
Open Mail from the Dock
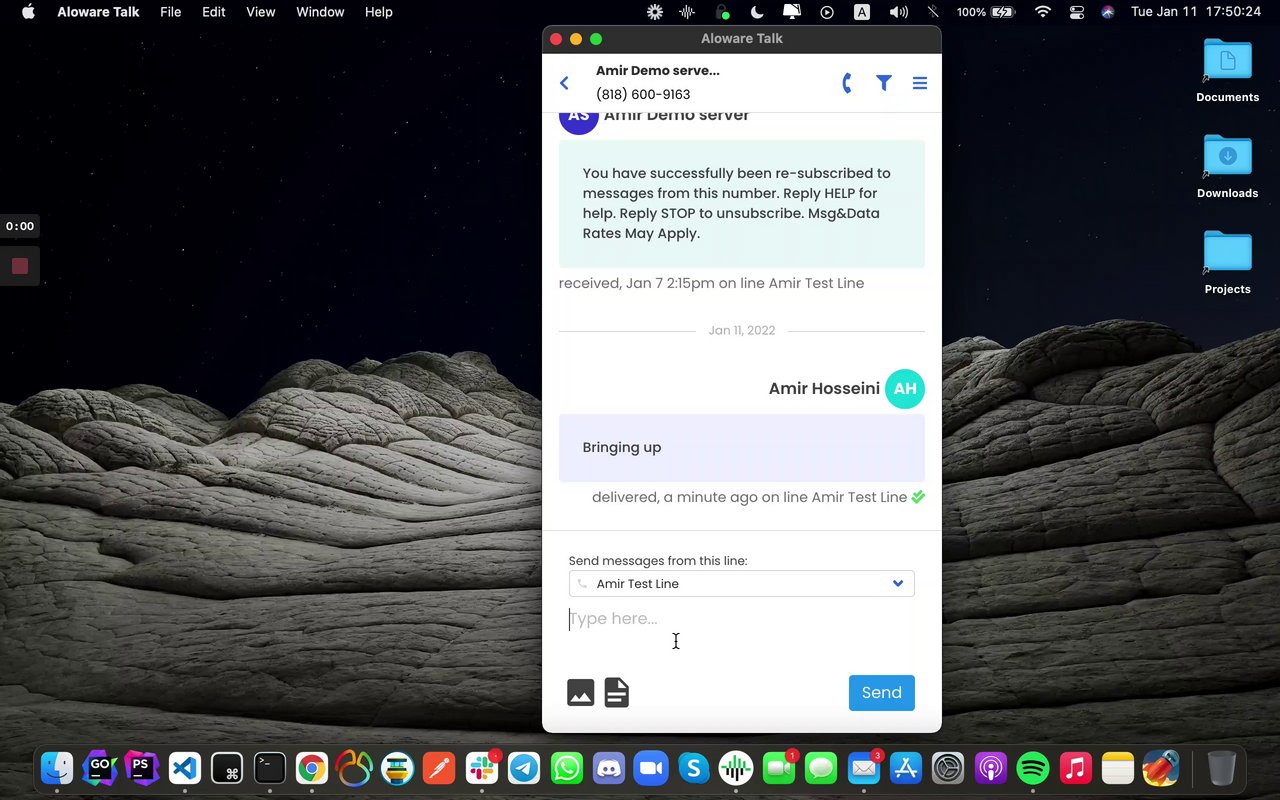click(864, 768)
